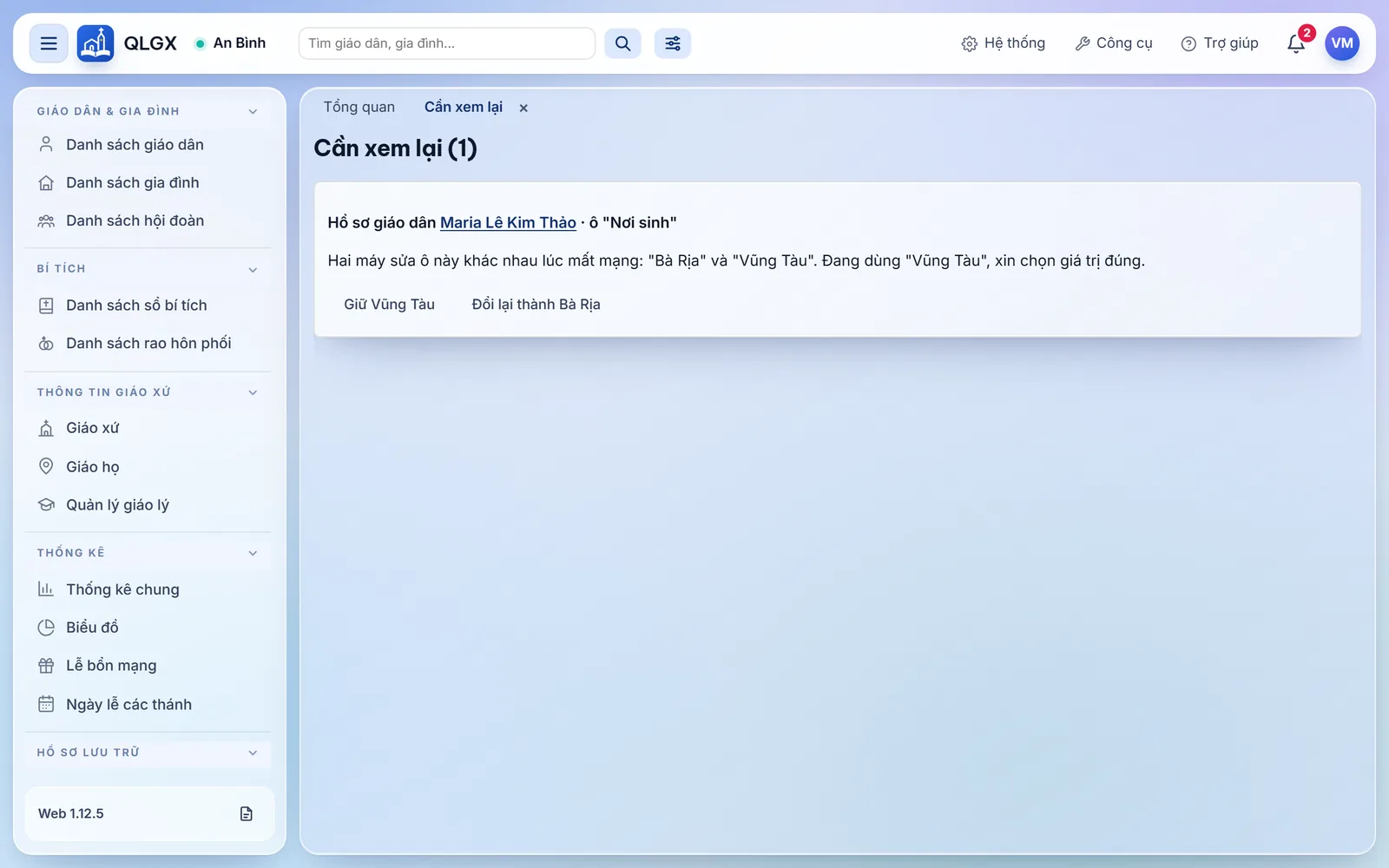1389x868 pixels.
Task: Open Quản lý giáo lý
Action: click(x=148, y=505)
